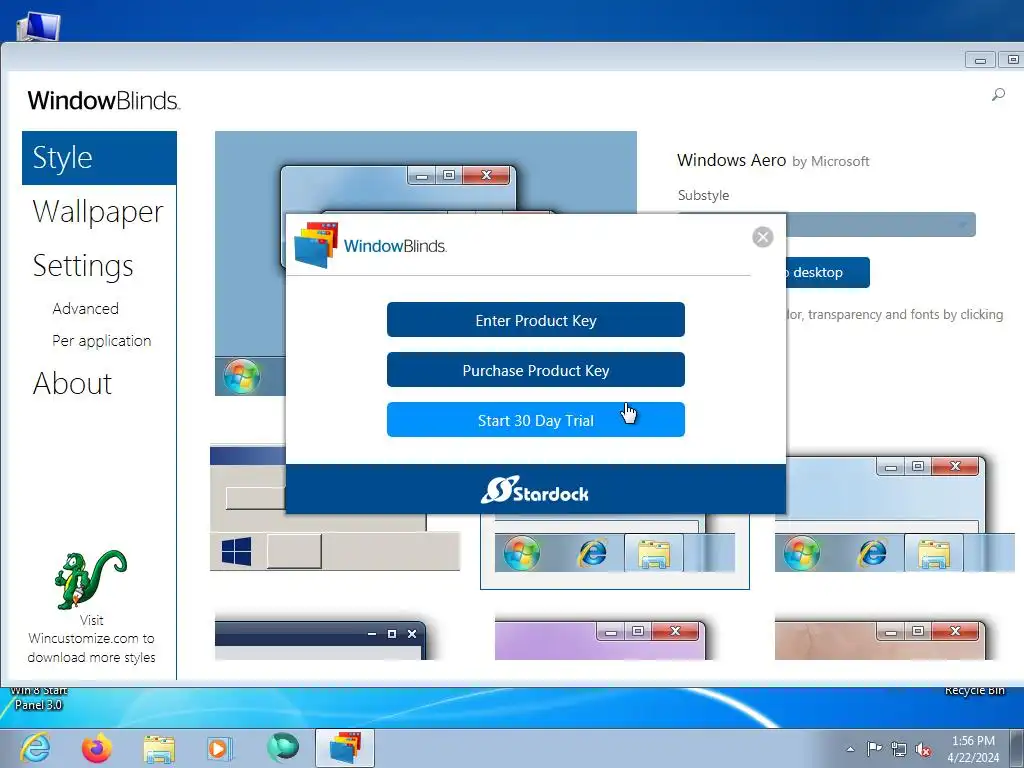Minimize the WindowBlinds main window
The height and width of the screenshot is (768, 1024).
980,60
